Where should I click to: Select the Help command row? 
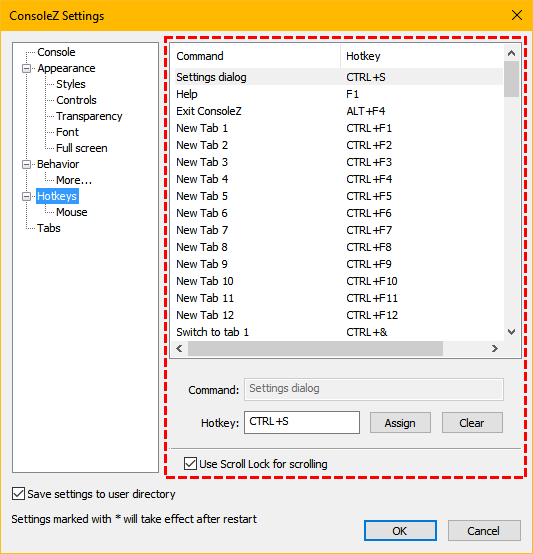pyautogui.click(x=339, y=94)
